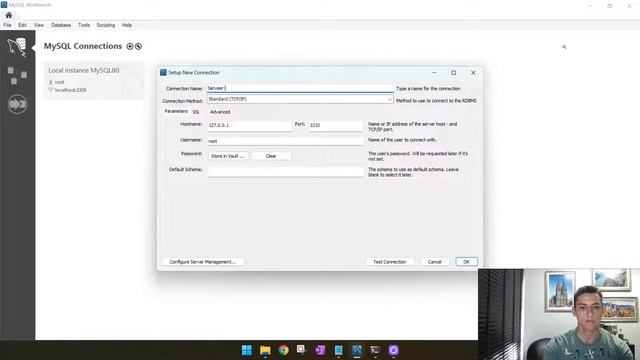Close the Setup New Connection dialog
640x360 pixels.
point(473,73)
